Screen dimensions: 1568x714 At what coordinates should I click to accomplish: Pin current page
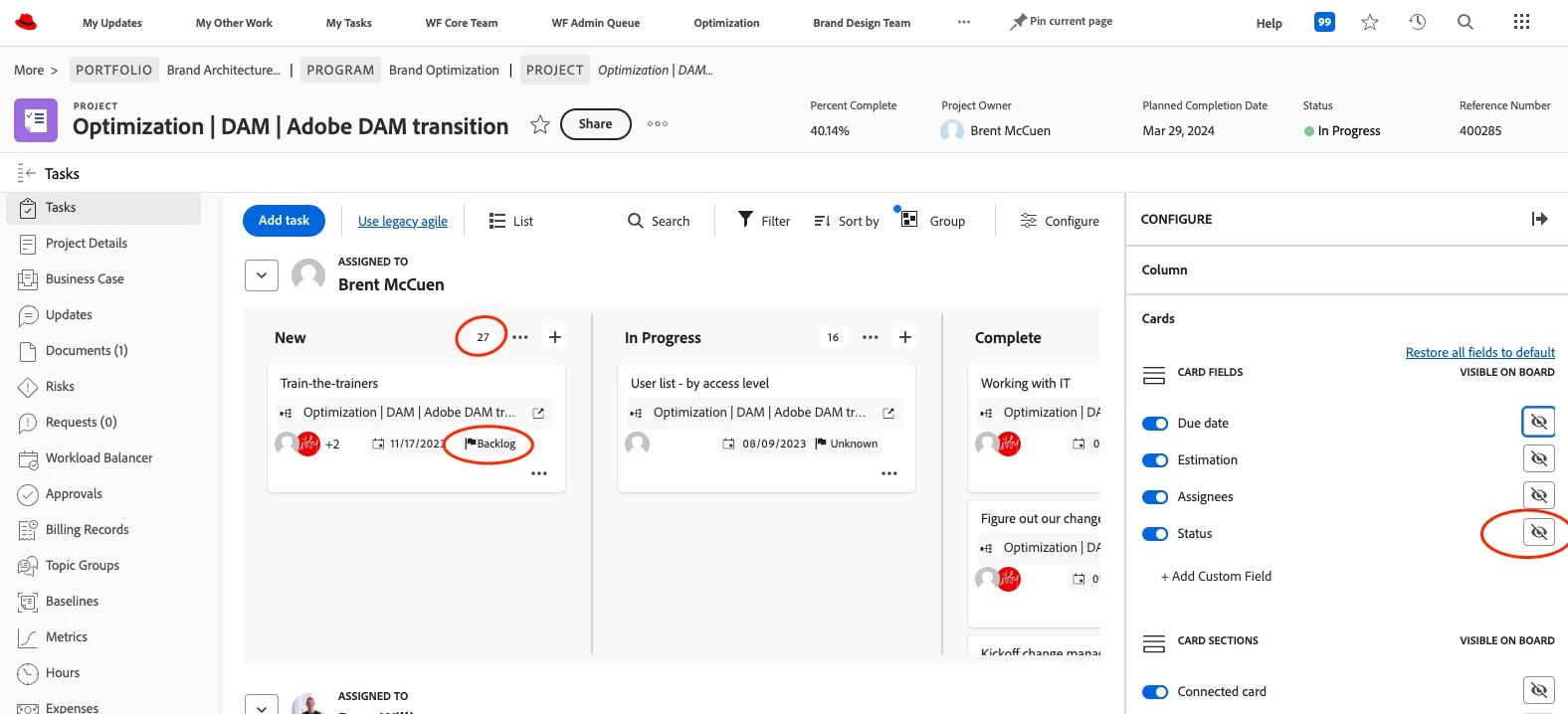(x=1062, y=21)
